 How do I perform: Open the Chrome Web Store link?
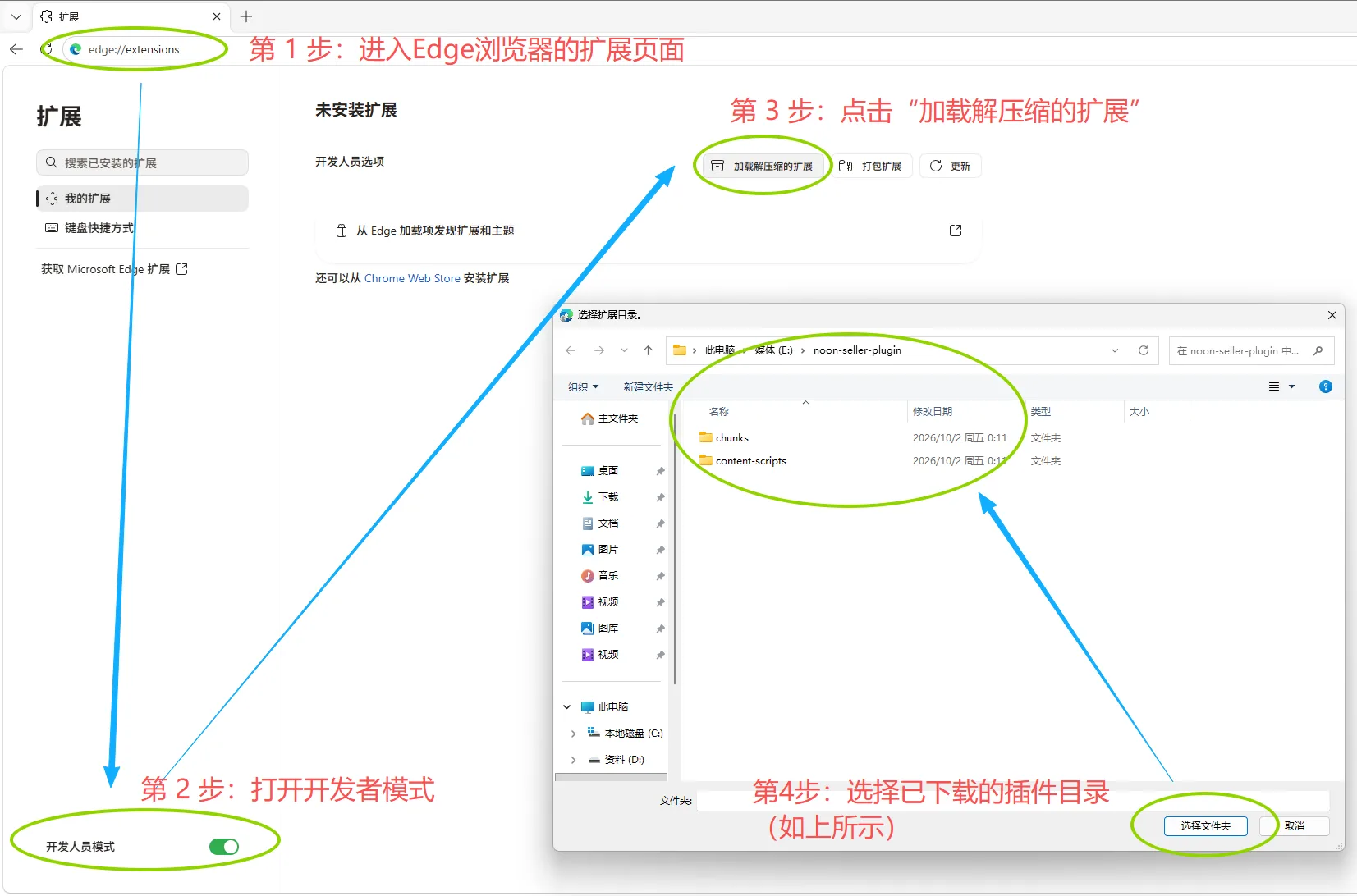412,278
